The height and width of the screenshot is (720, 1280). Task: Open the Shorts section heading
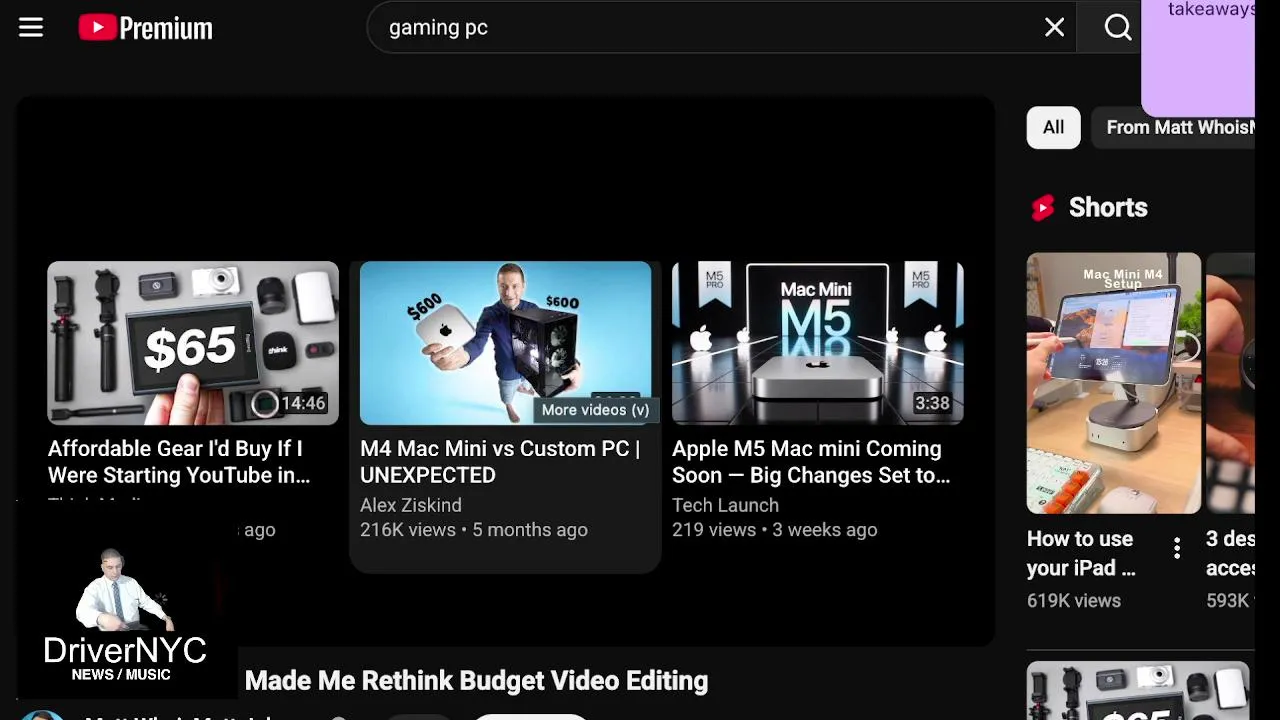point(1108,207)
